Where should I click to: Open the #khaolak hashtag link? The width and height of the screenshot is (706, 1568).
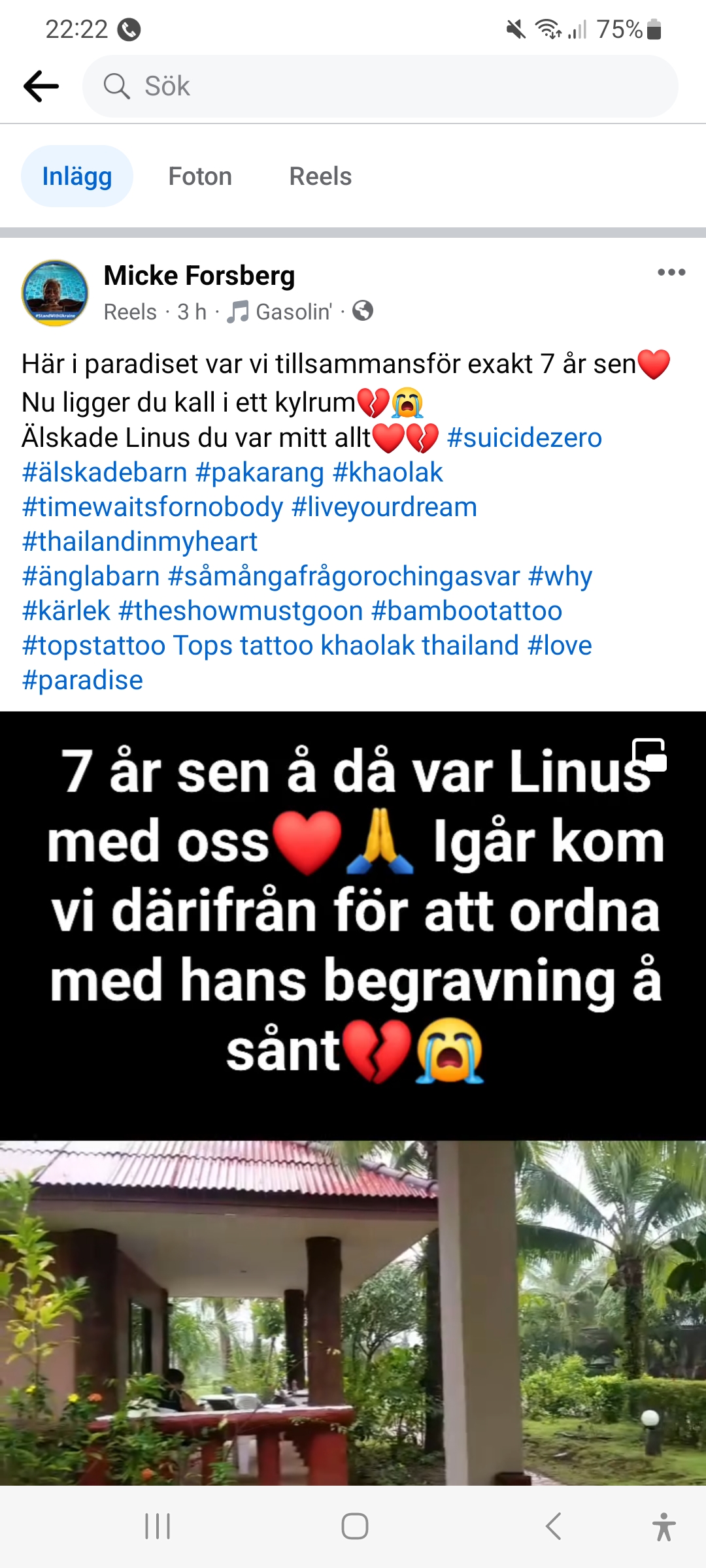(388, 472)
